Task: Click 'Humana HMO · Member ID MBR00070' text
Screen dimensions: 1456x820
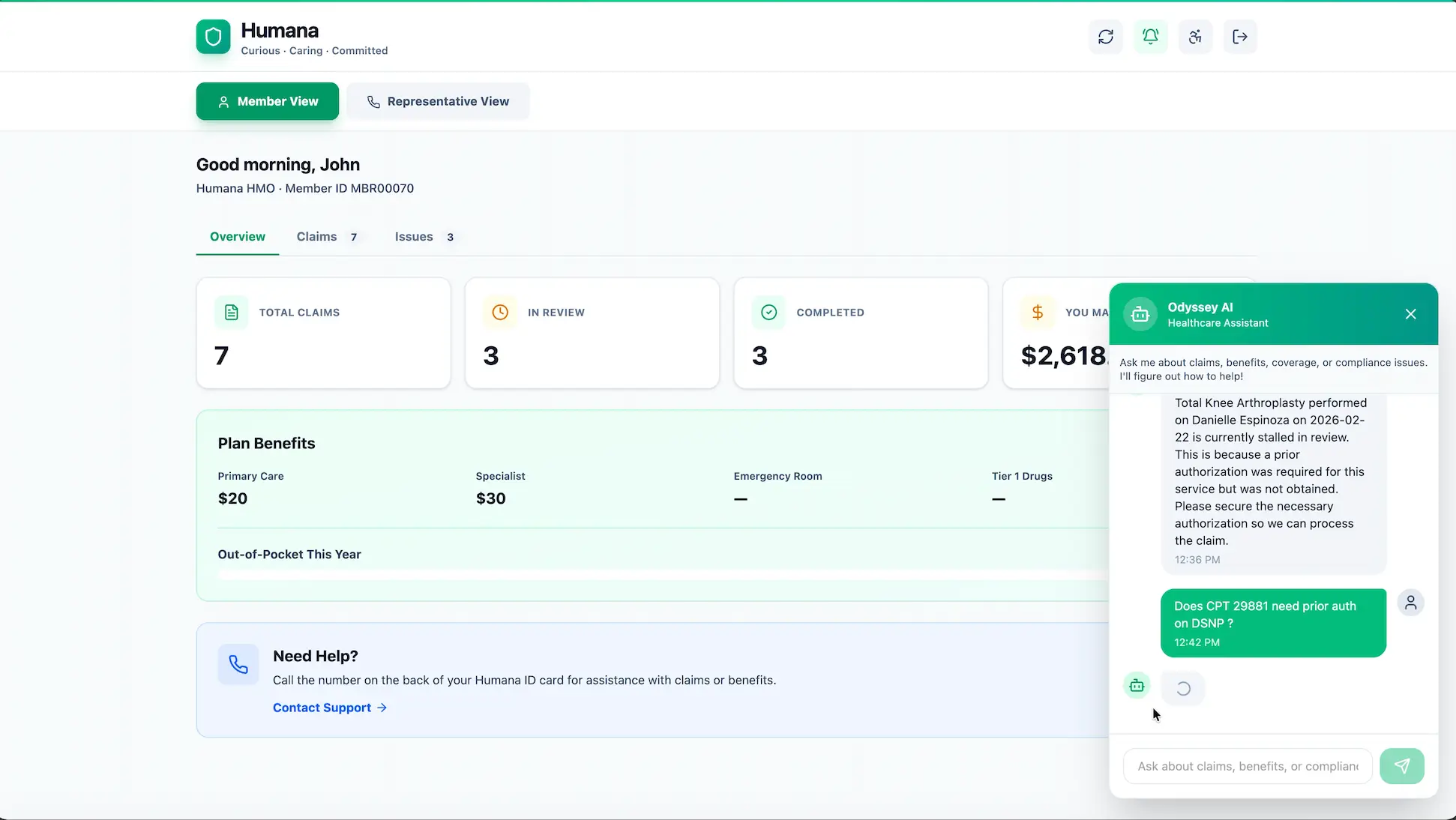Action: [x=305, y=188]
